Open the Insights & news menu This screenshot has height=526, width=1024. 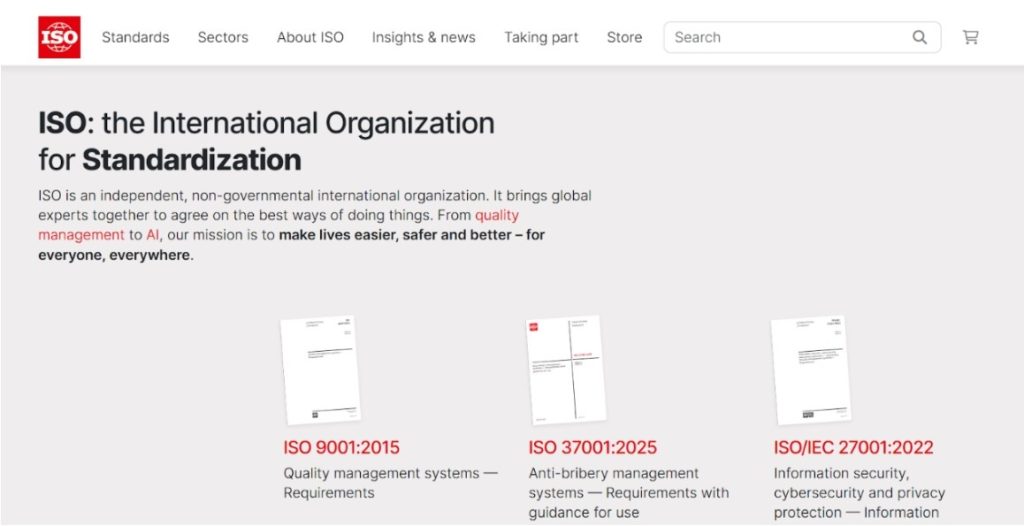click(x=424, y=38)
